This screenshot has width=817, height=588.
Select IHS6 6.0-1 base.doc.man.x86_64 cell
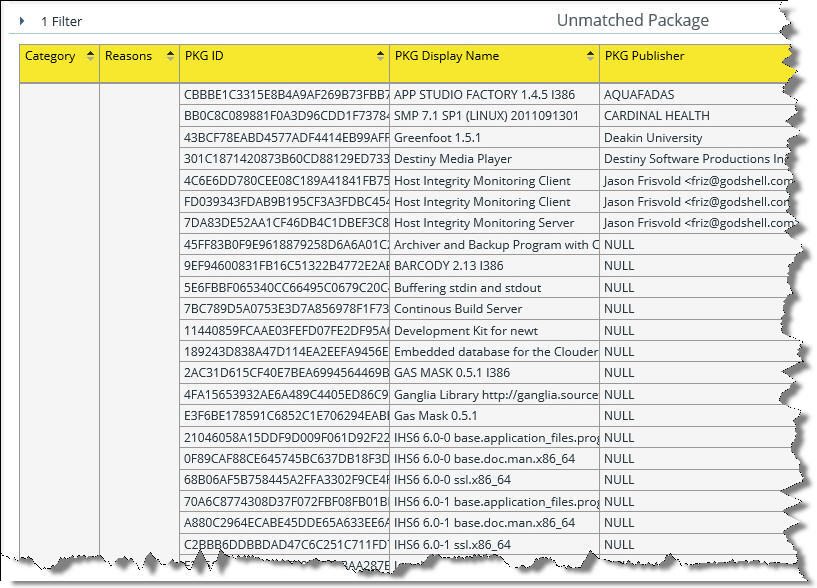[x=494, y=523]
